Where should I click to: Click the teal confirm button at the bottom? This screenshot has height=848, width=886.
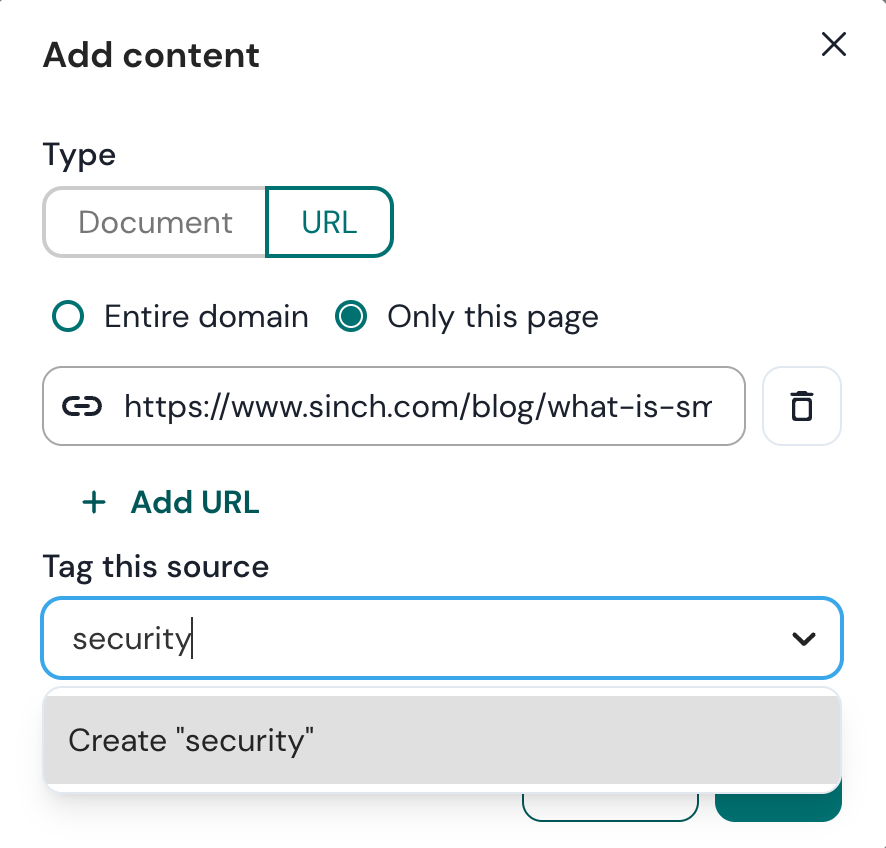[778, 807]
